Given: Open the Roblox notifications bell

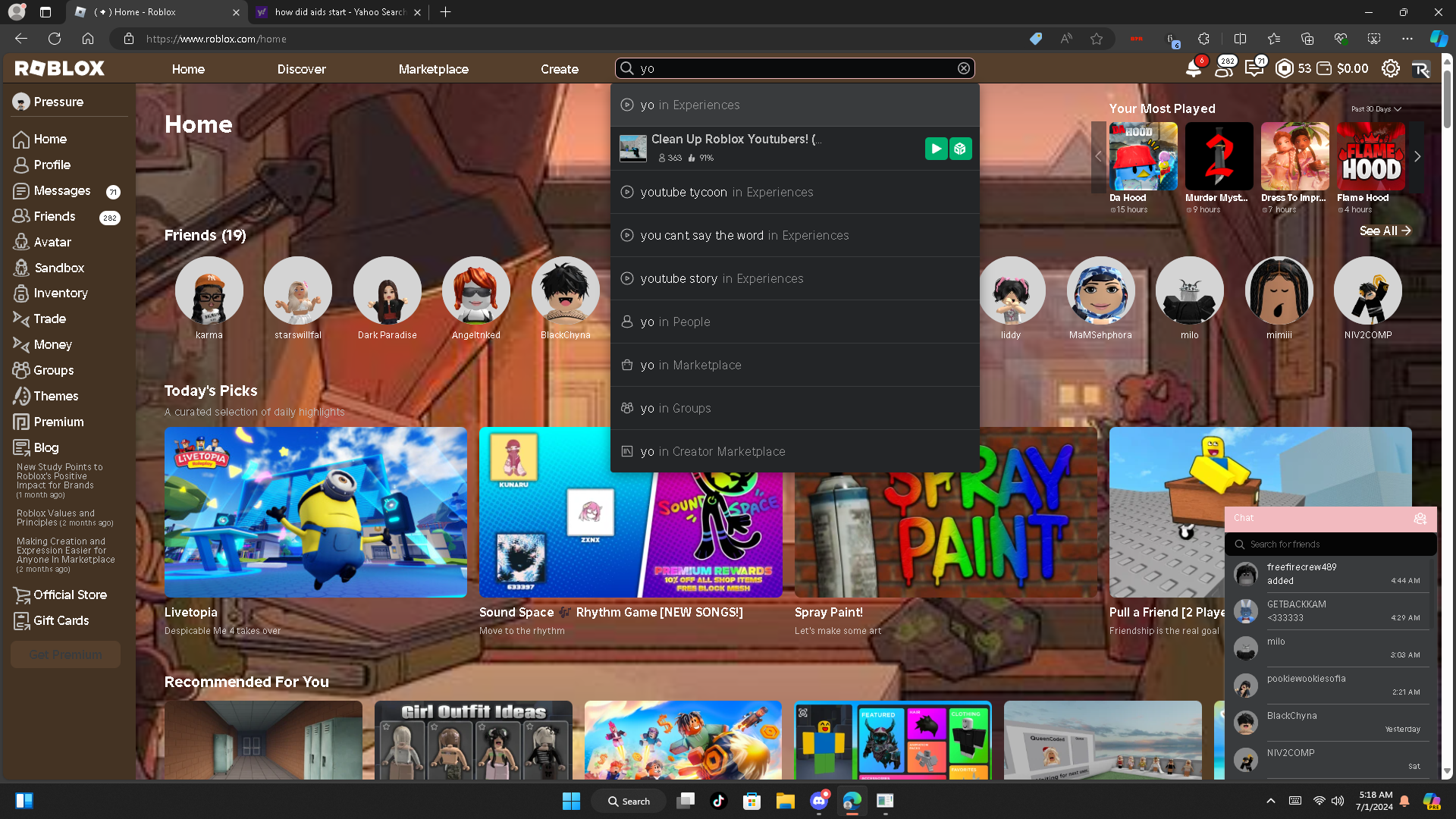Looking at the screenshot, I should (x=1193, y=69).
